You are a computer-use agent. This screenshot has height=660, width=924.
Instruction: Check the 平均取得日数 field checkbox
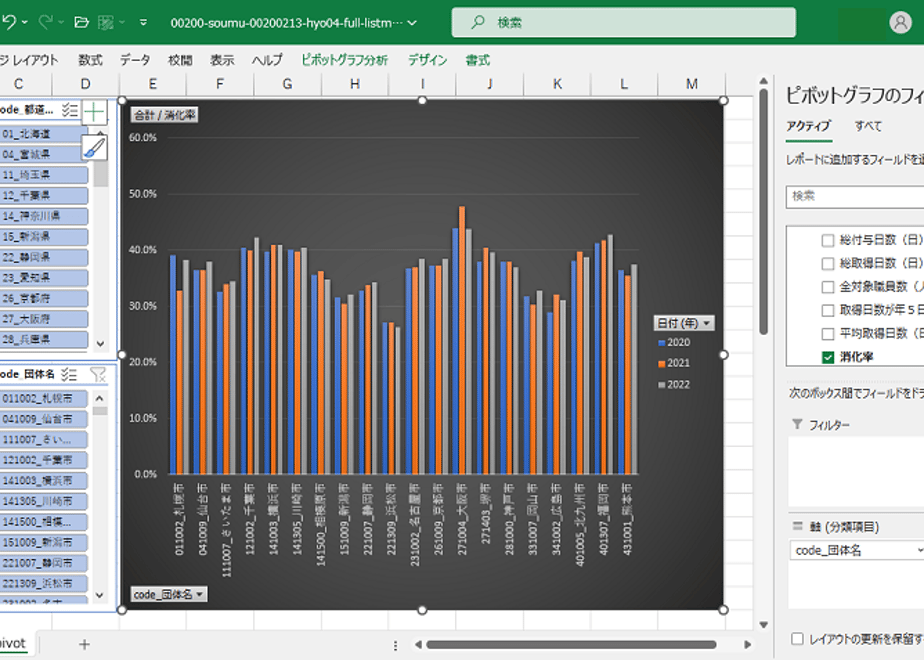828,334
